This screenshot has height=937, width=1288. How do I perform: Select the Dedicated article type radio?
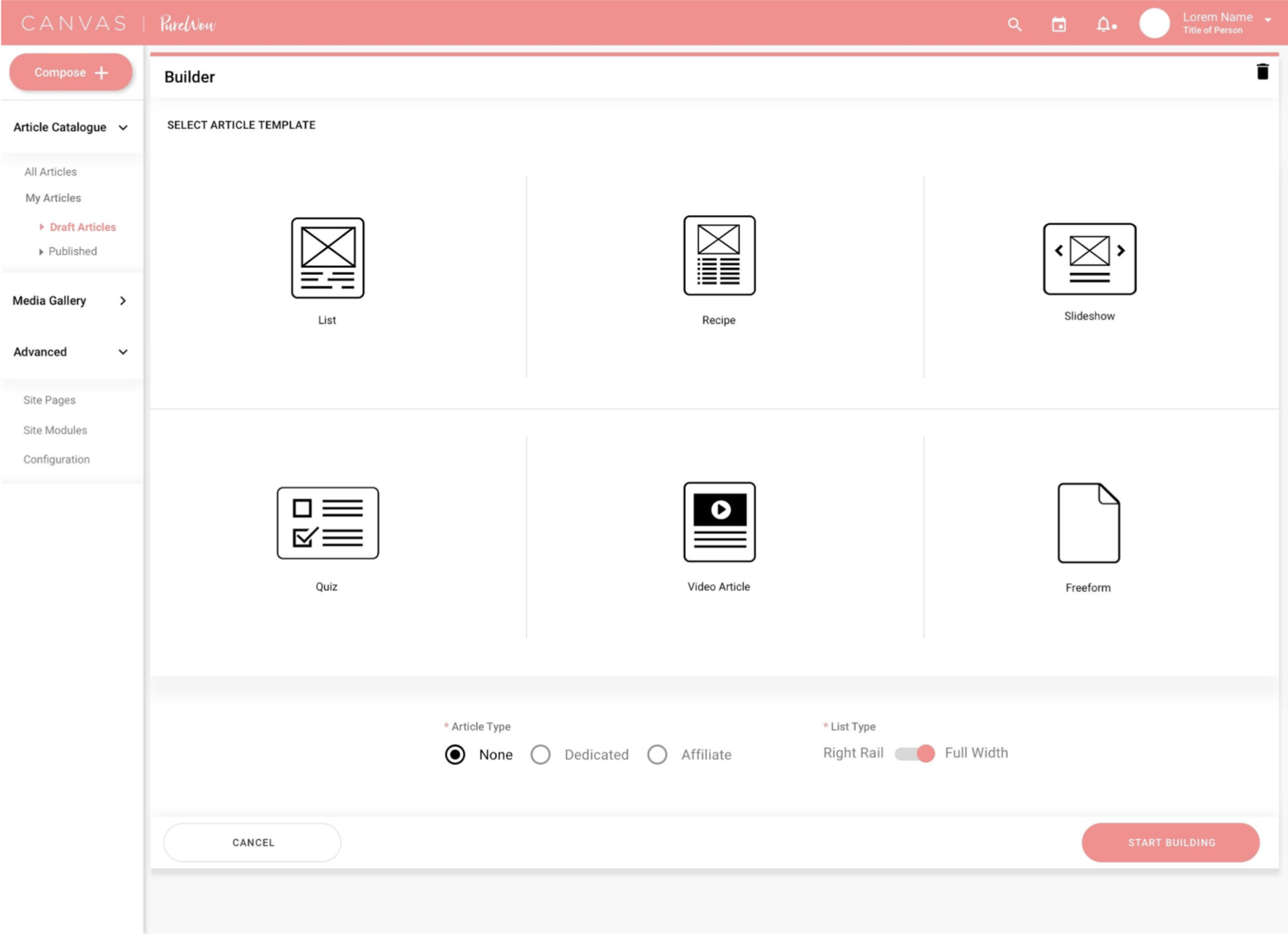[540, 754]
